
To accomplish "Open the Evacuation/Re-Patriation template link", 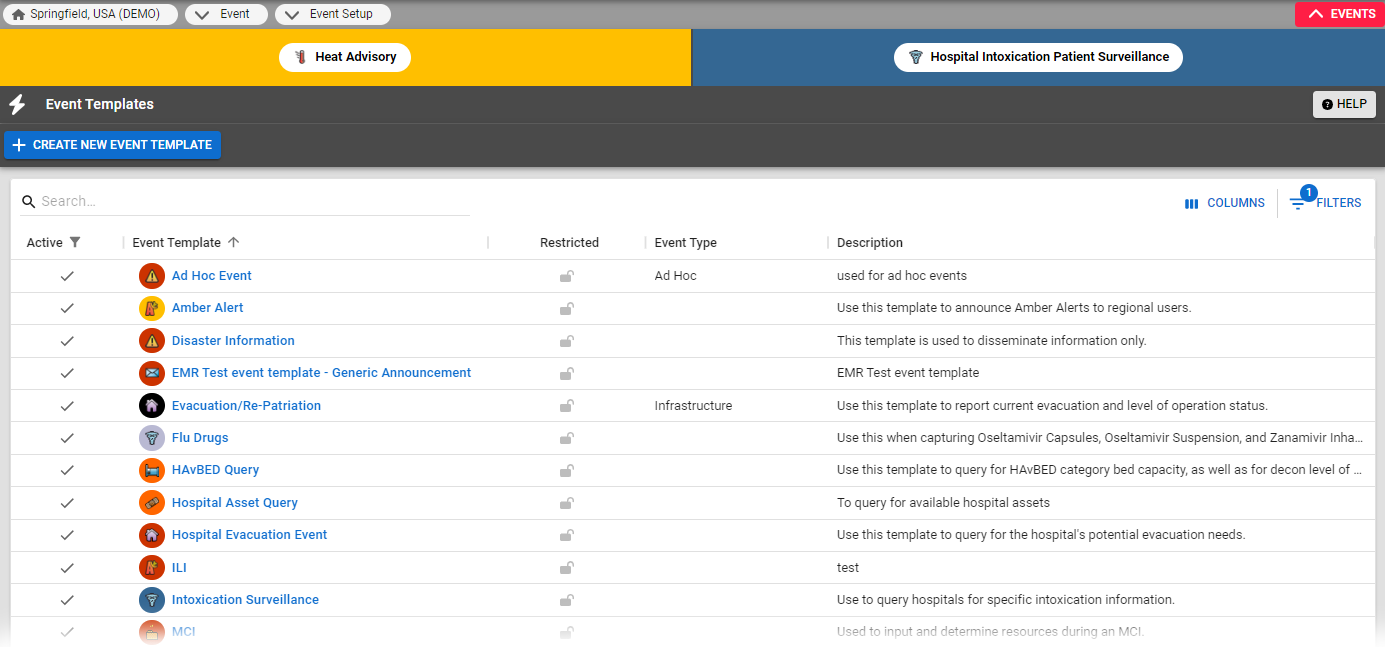I will tap(246, 405).
